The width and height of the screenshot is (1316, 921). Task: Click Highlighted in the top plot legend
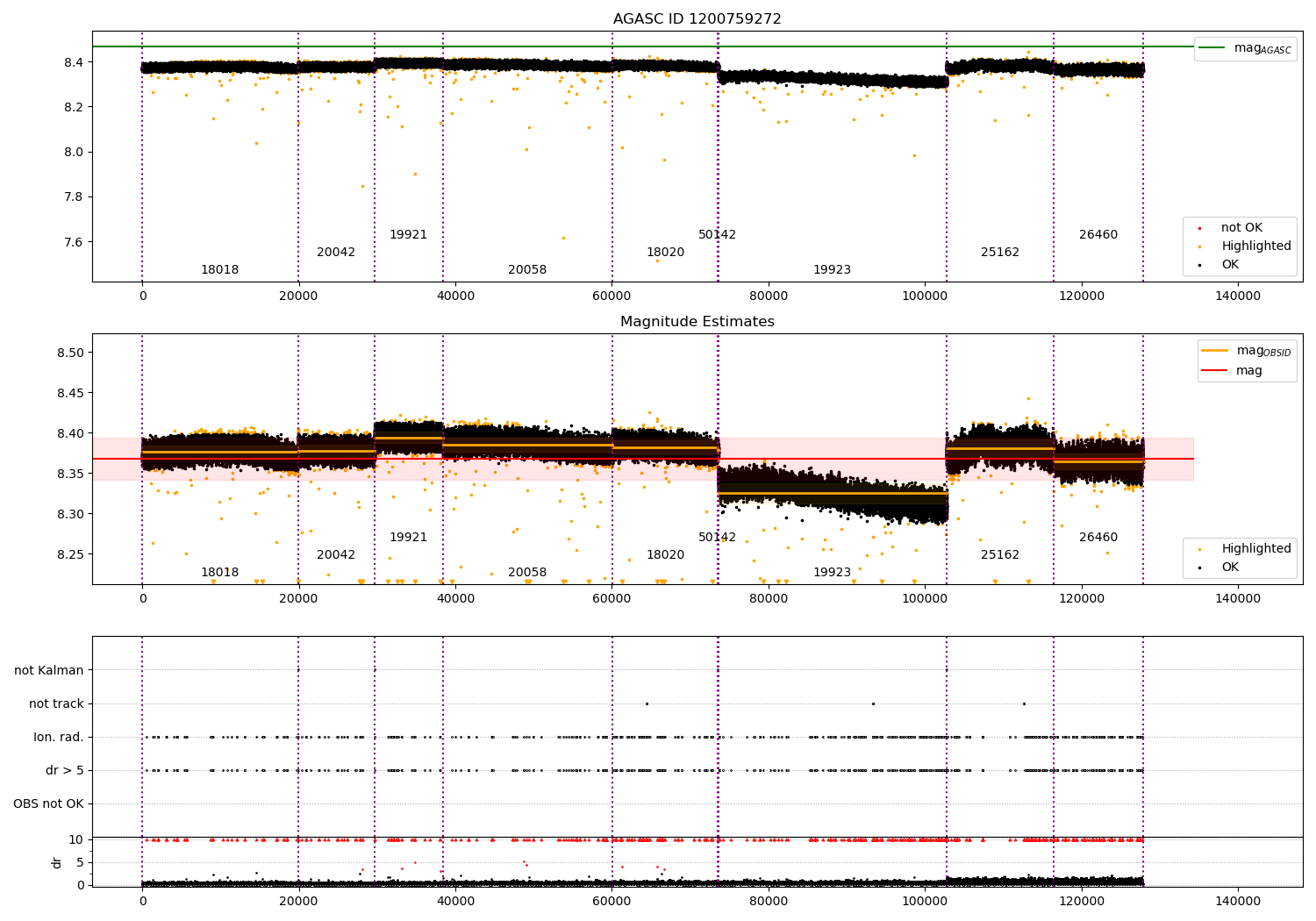(x=1247, y=246)
